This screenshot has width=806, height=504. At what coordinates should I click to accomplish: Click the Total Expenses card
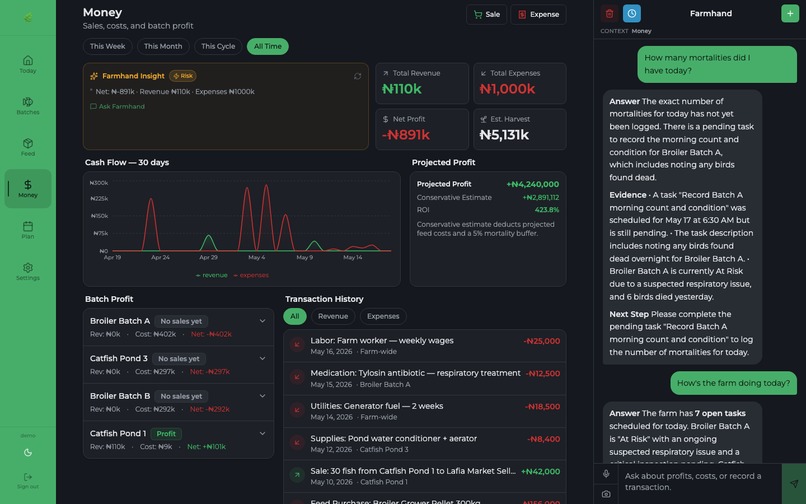[x=519, y=83]
